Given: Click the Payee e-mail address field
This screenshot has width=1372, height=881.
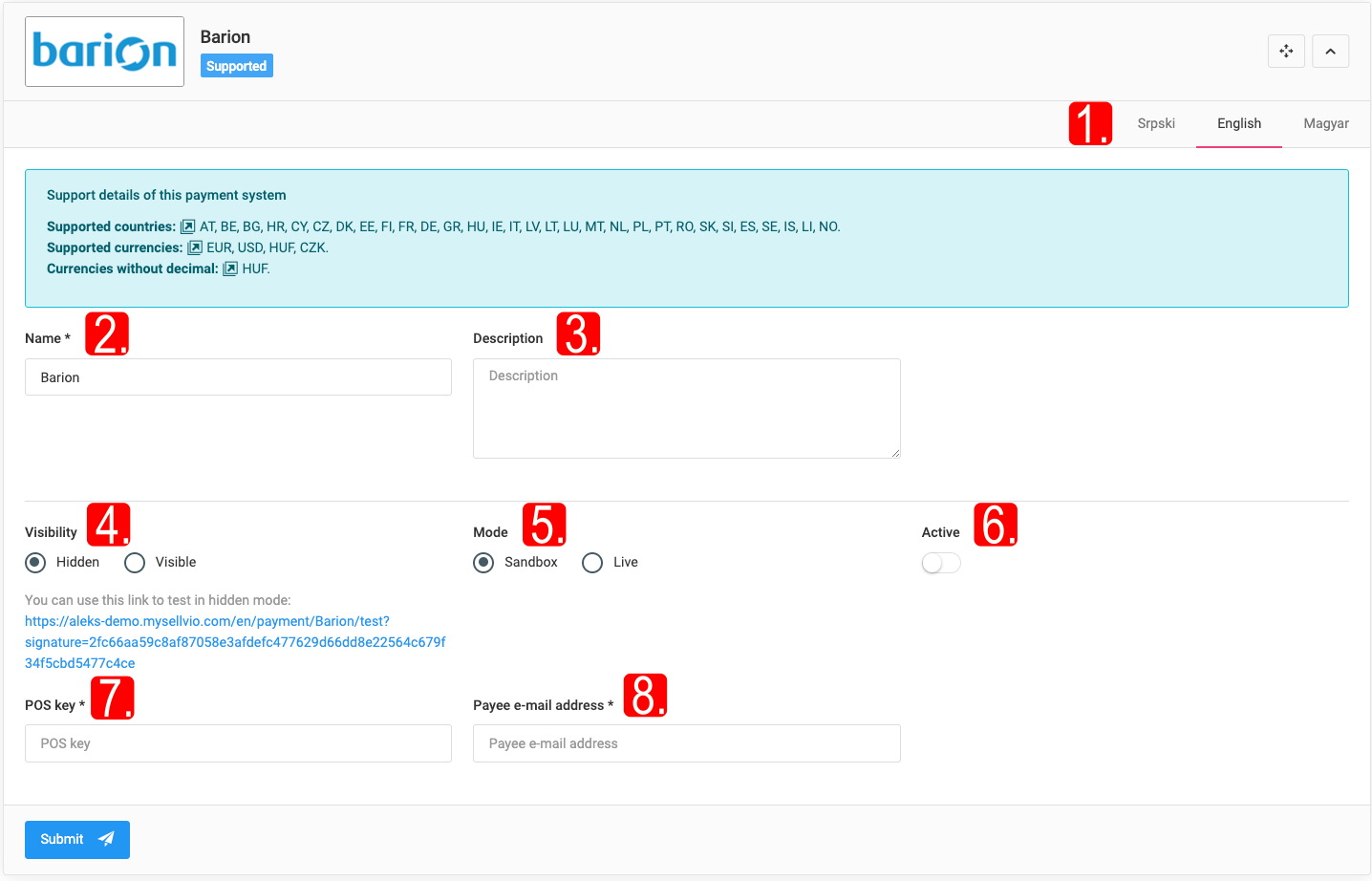Looking at the screenshot, I should tap(686, 743).
